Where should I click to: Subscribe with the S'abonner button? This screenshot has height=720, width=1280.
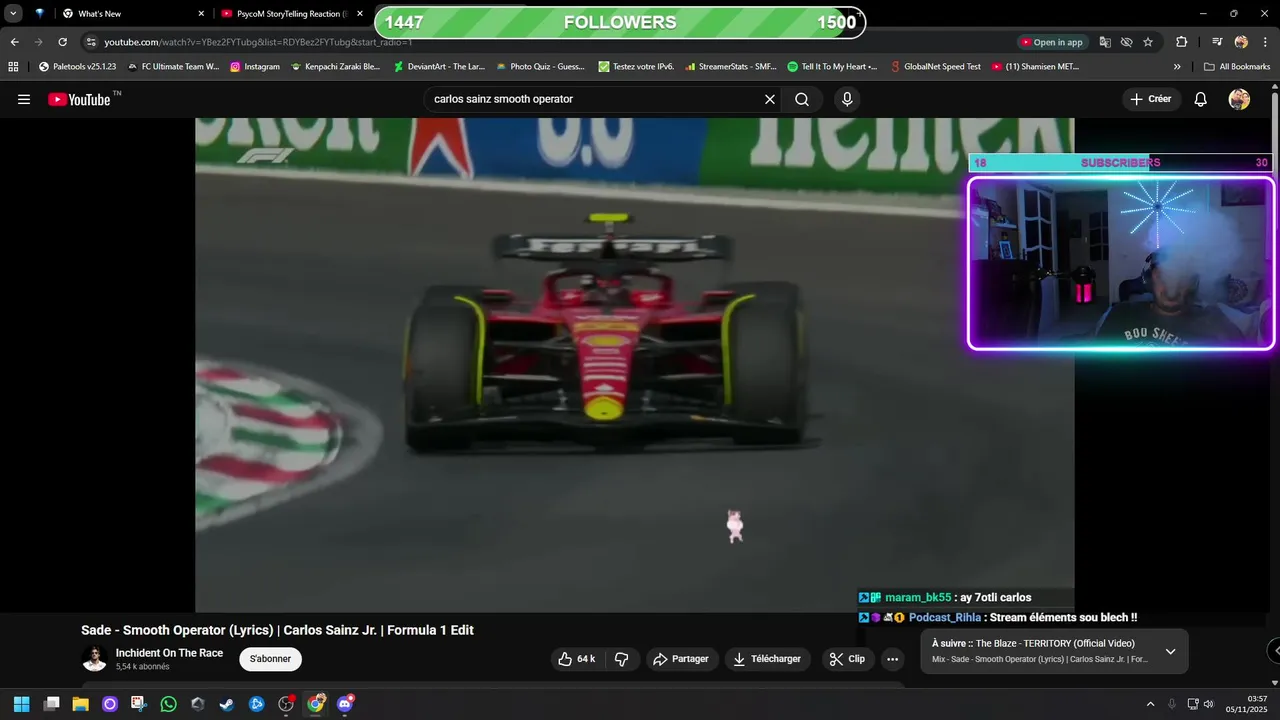pyautogui.click(x=270, y=659)
